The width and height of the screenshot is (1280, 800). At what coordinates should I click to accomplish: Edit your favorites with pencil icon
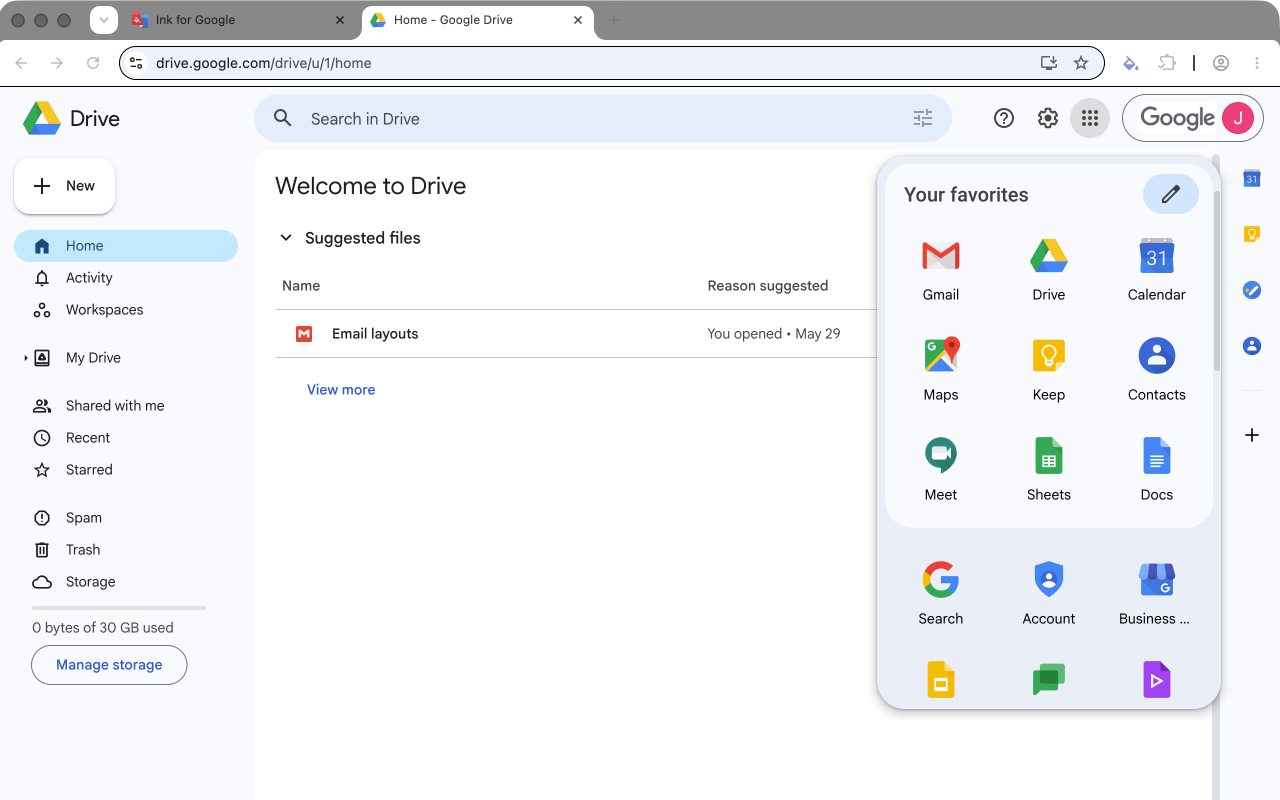click(1171, 194)
